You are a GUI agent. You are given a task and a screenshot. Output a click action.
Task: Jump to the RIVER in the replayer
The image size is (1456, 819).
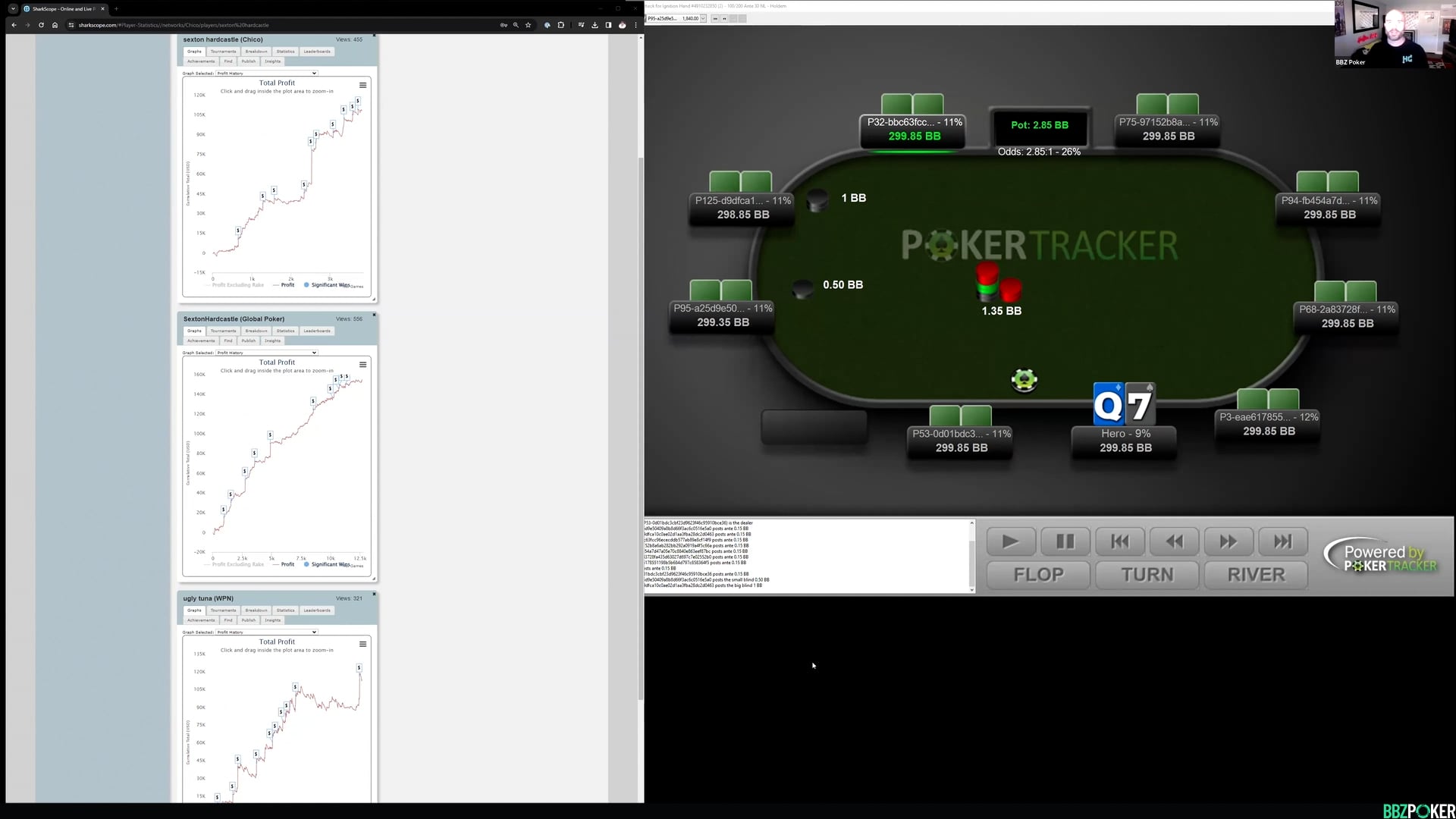(1256, 575)
